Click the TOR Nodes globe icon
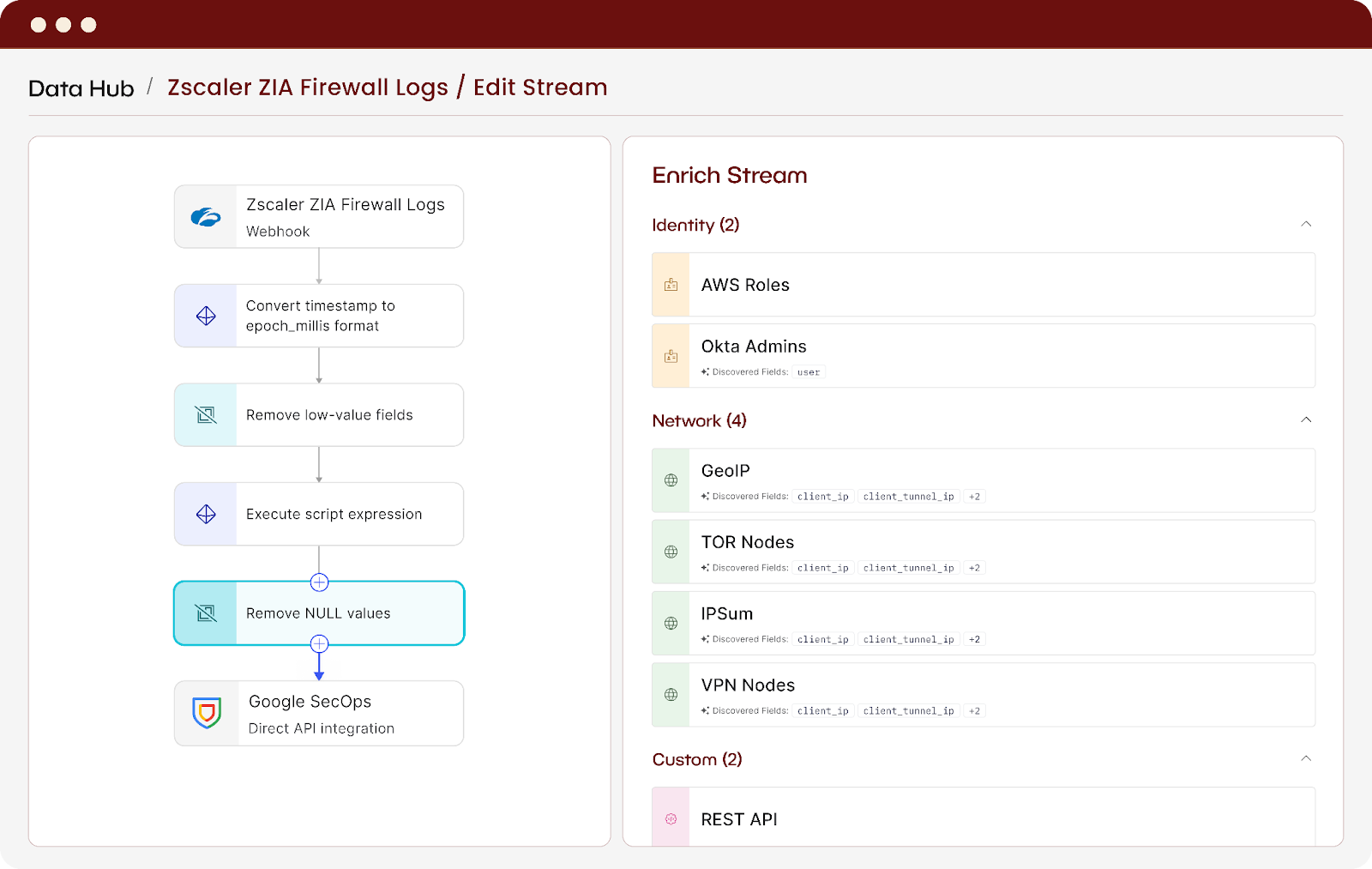The width and height of the screenshot is (1372, 869). 671,552
